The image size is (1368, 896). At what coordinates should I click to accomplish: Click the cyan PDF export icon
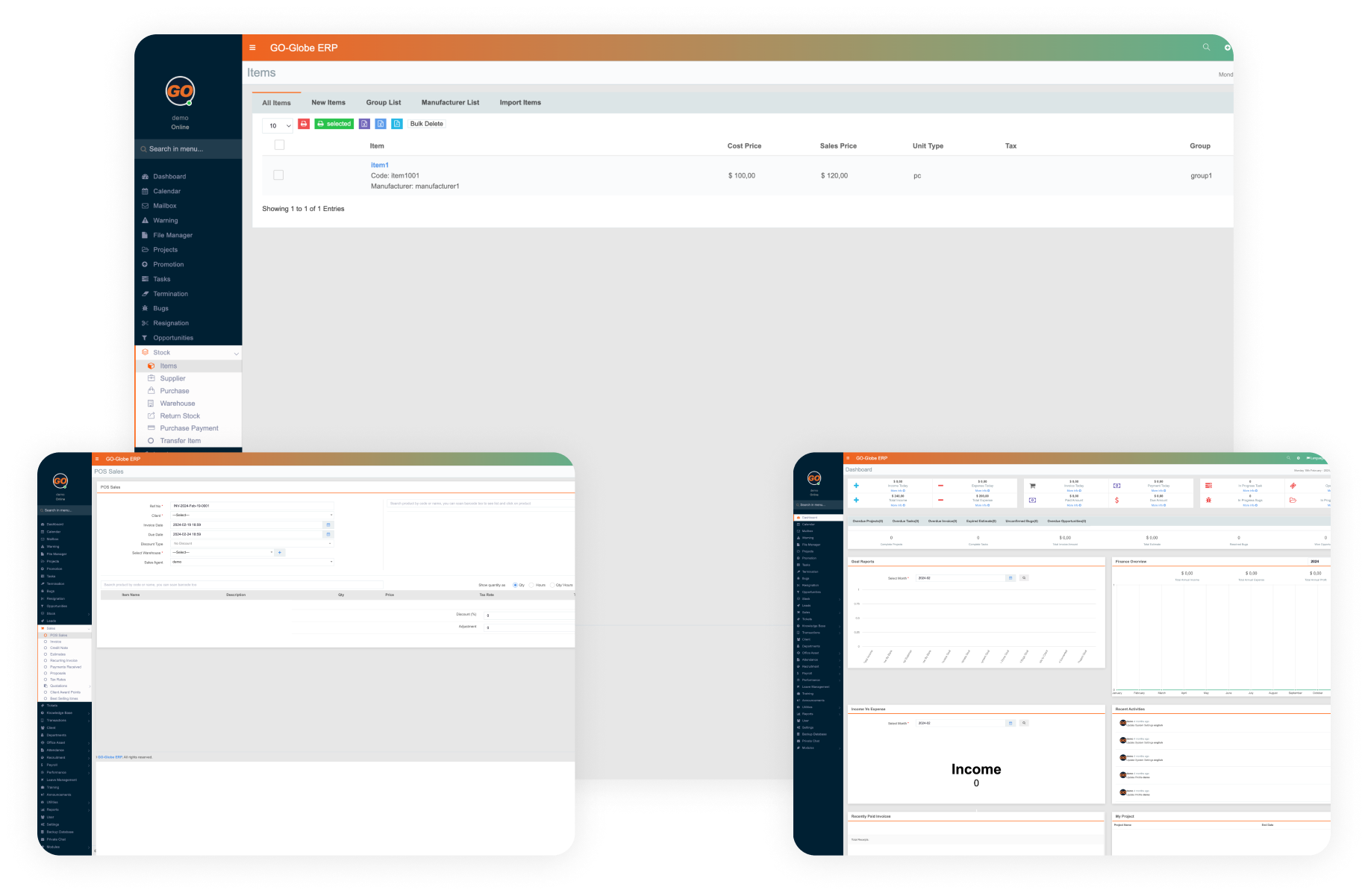click(397, 124)
